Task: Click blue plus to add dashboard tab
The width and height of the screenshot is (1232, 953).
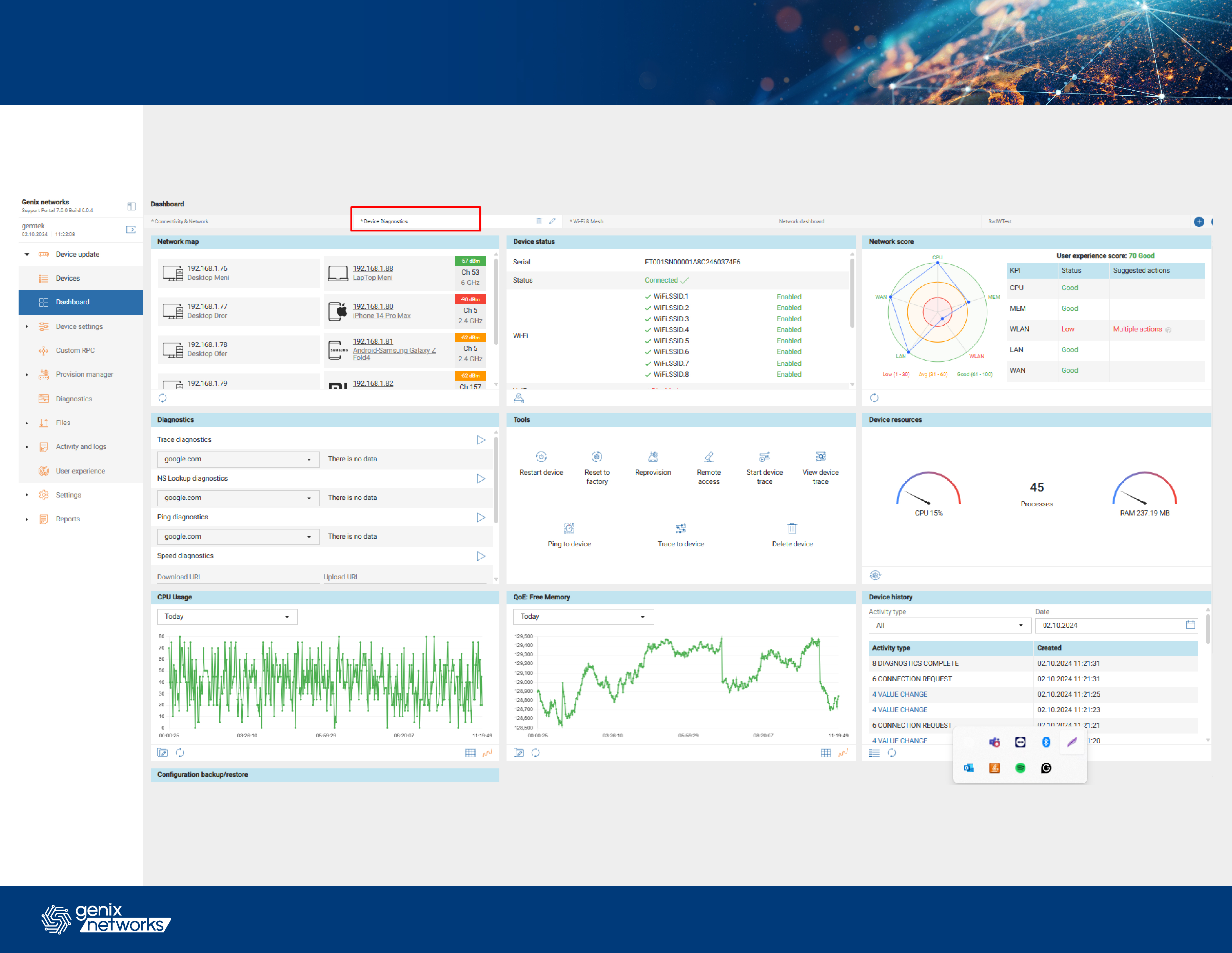Action: [1199, 222]
